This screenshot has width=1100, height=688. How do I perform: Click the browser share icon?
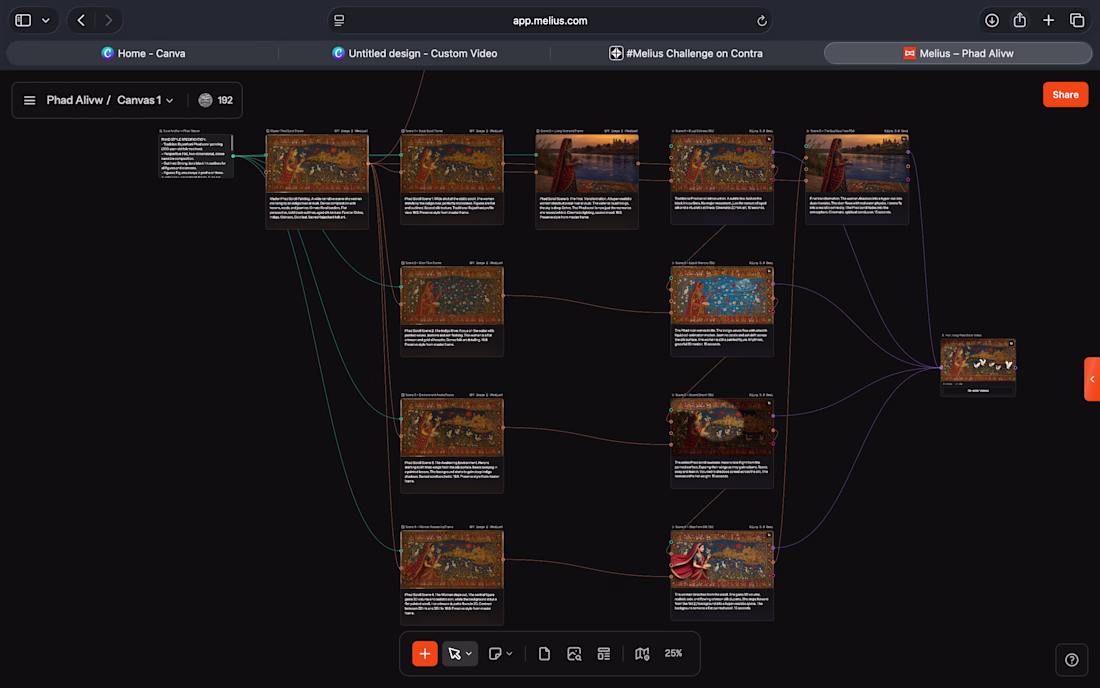point(1019,20)
